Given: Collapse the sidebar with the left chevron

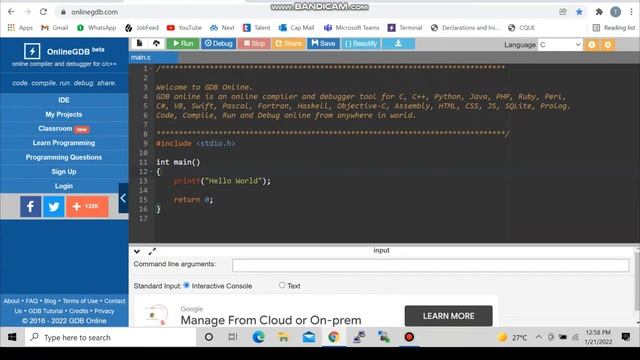Looking at the screenshot, I should (x=123, y=198).
